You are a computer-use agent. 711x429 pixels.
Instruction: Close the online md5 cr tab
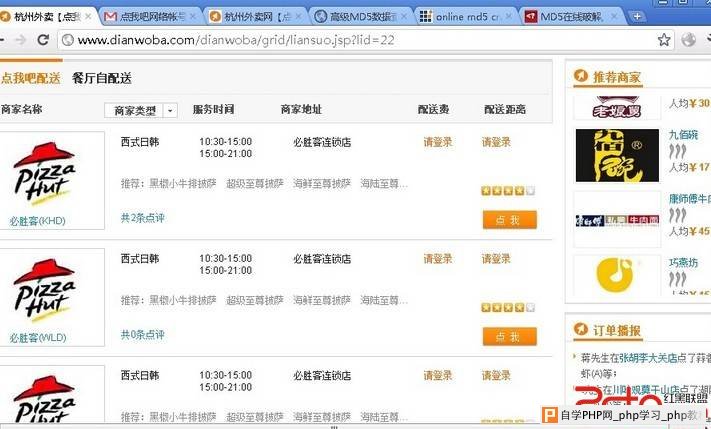509,17
